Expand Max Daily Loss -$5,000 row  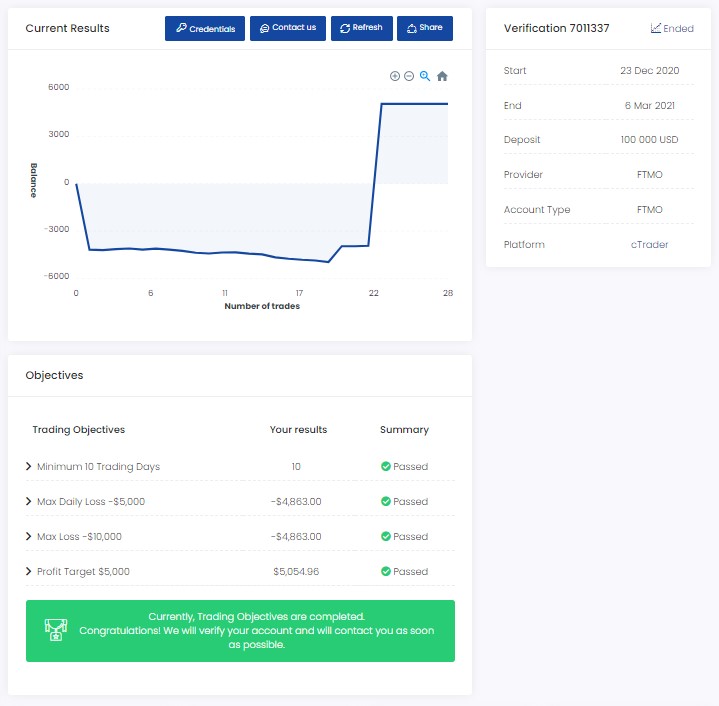pyautogui.click(x=29, y=502)
